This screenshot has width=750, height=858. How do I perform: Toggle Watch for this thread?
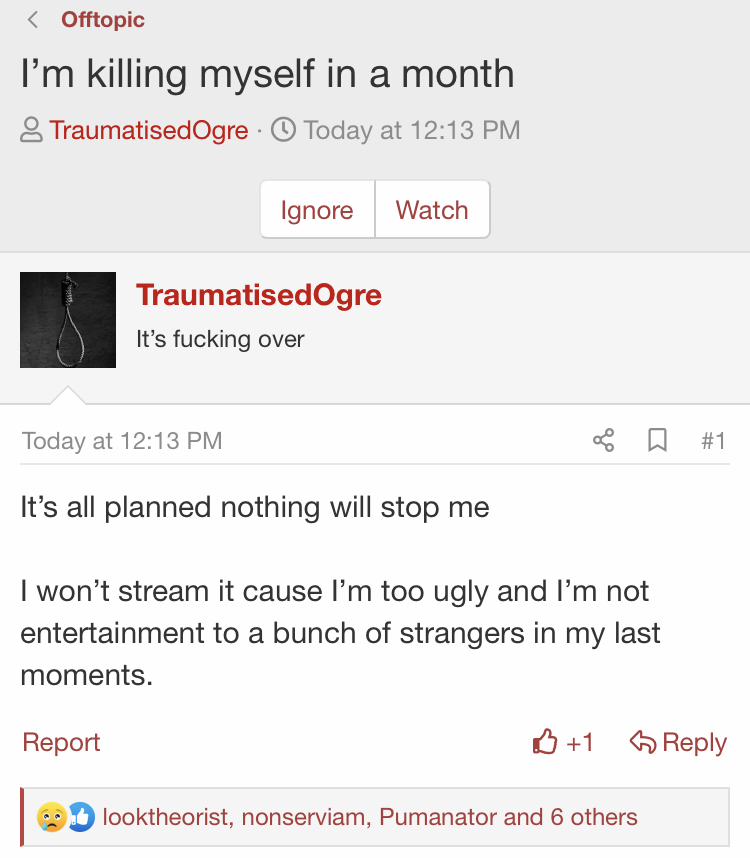coord(432,210)
